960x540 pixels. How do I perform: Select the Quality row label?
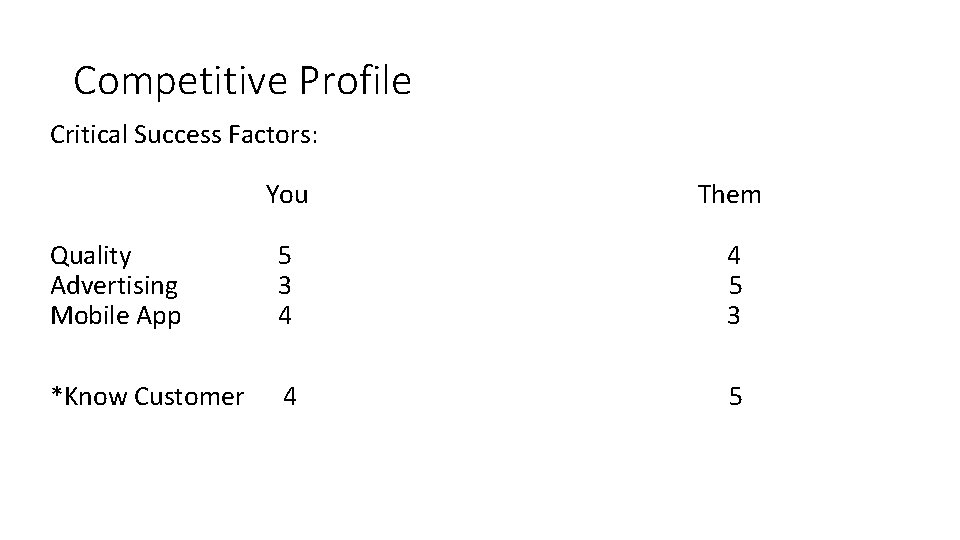[x=91, y=256]
